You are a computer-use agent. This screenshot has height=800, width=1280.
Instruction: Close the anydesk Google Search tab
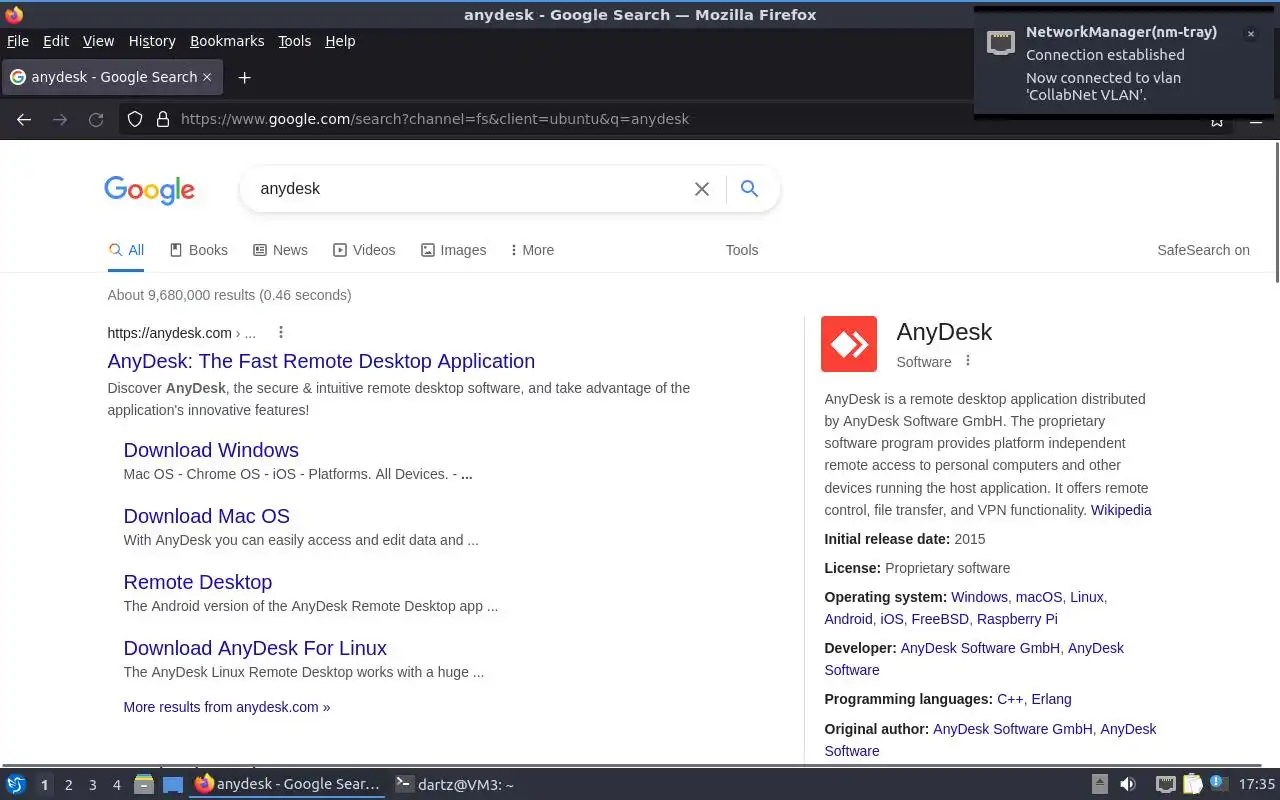(x=207, y=77)
